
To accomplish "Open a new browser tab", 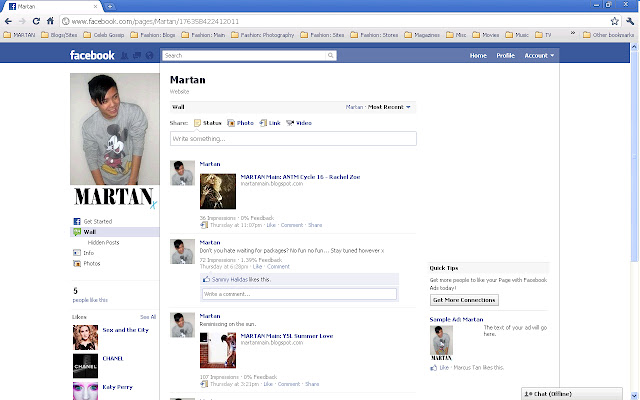I will coord(109,7).
